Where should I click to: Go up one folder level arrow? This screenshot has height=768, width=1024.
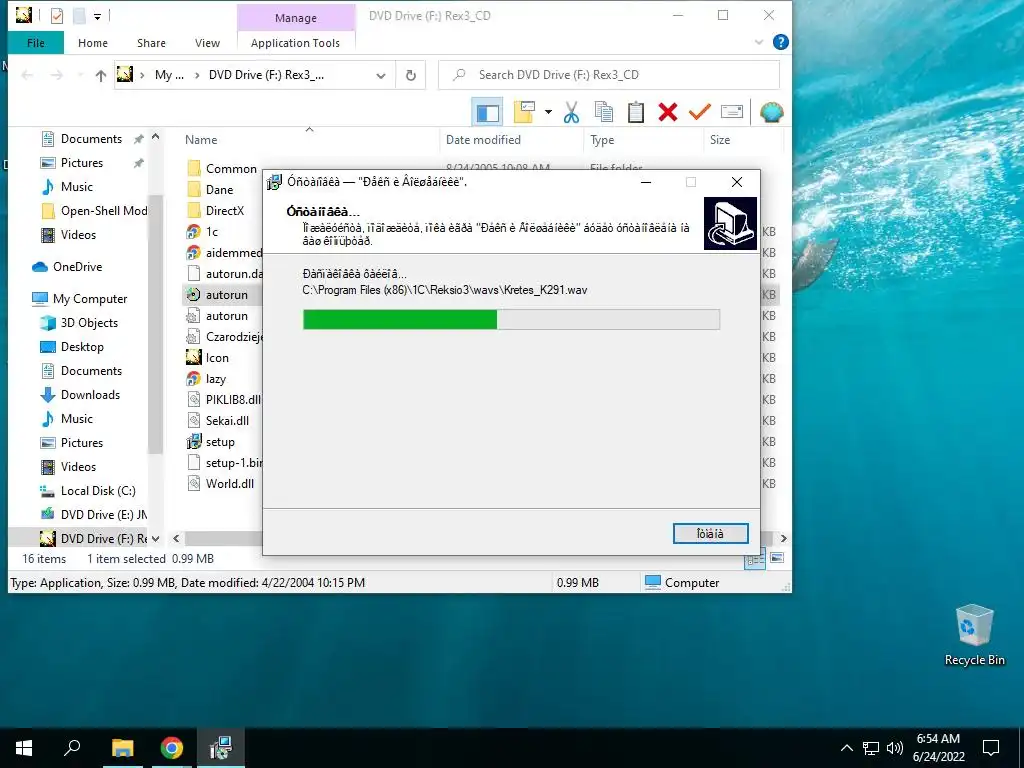click(101, 76)
